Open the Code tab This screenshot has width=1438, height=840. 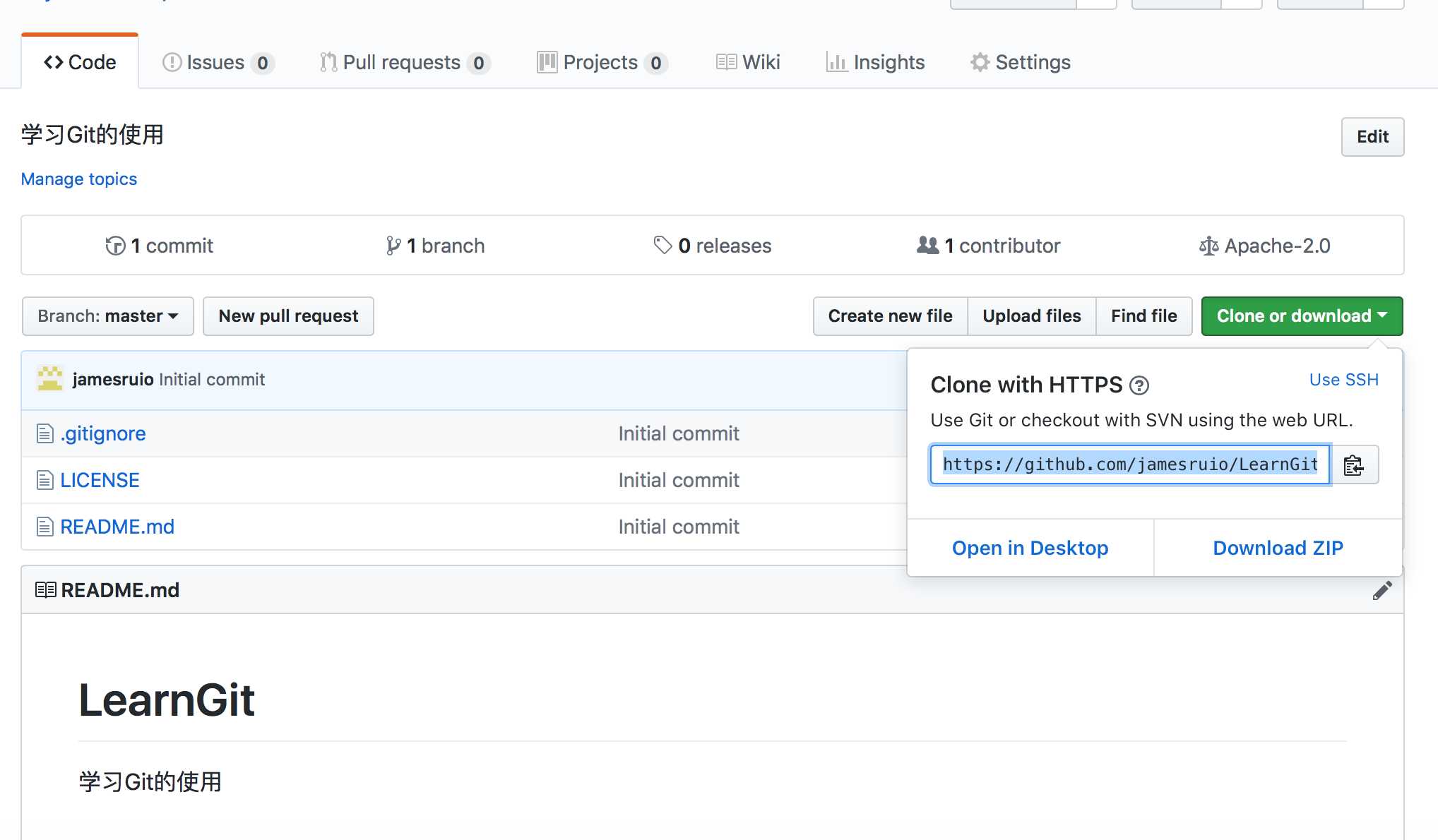(x=80, y=62)
